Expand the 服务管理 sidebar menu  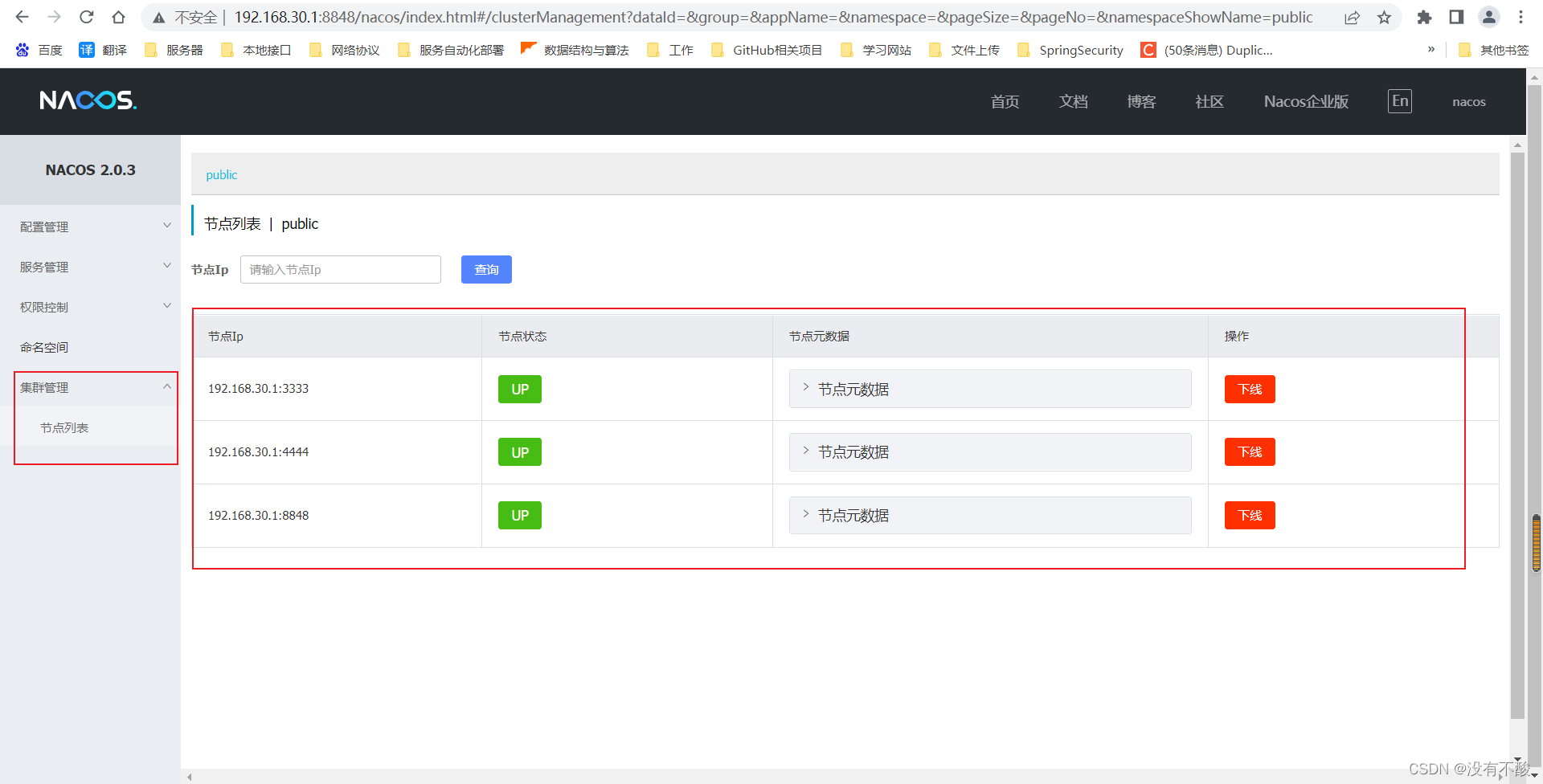tap(90, 267)
